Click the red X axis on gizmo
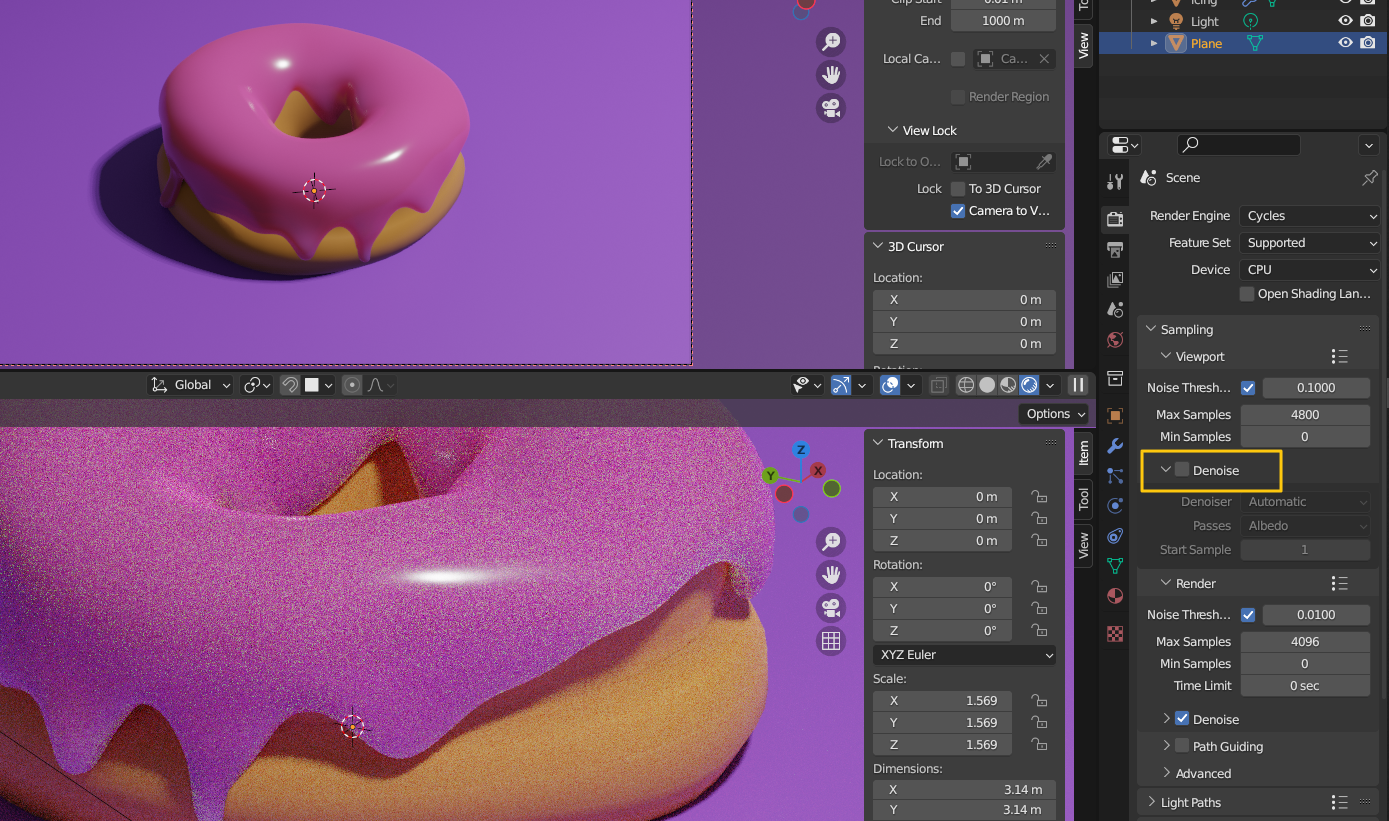This screenshot has height=821, width=1389. [x=818, y=470]
